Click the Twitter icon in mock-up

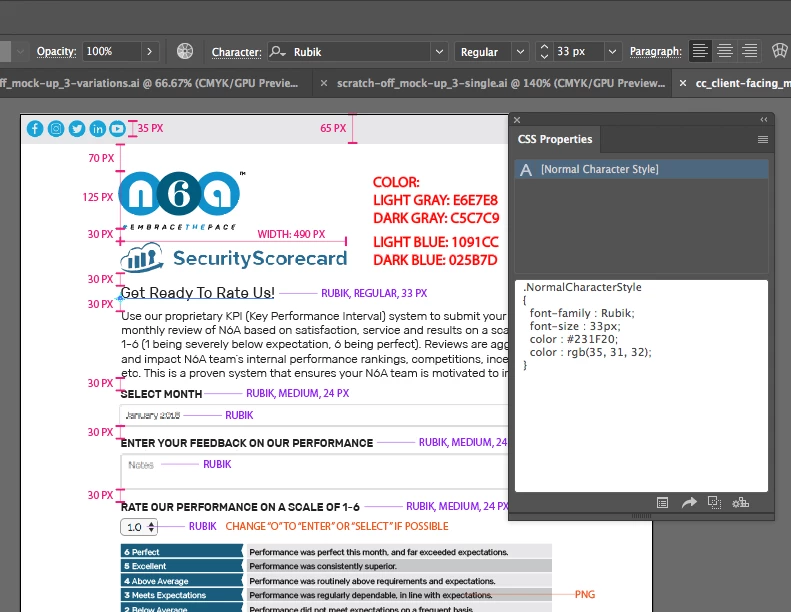click(x=77, y=129)
